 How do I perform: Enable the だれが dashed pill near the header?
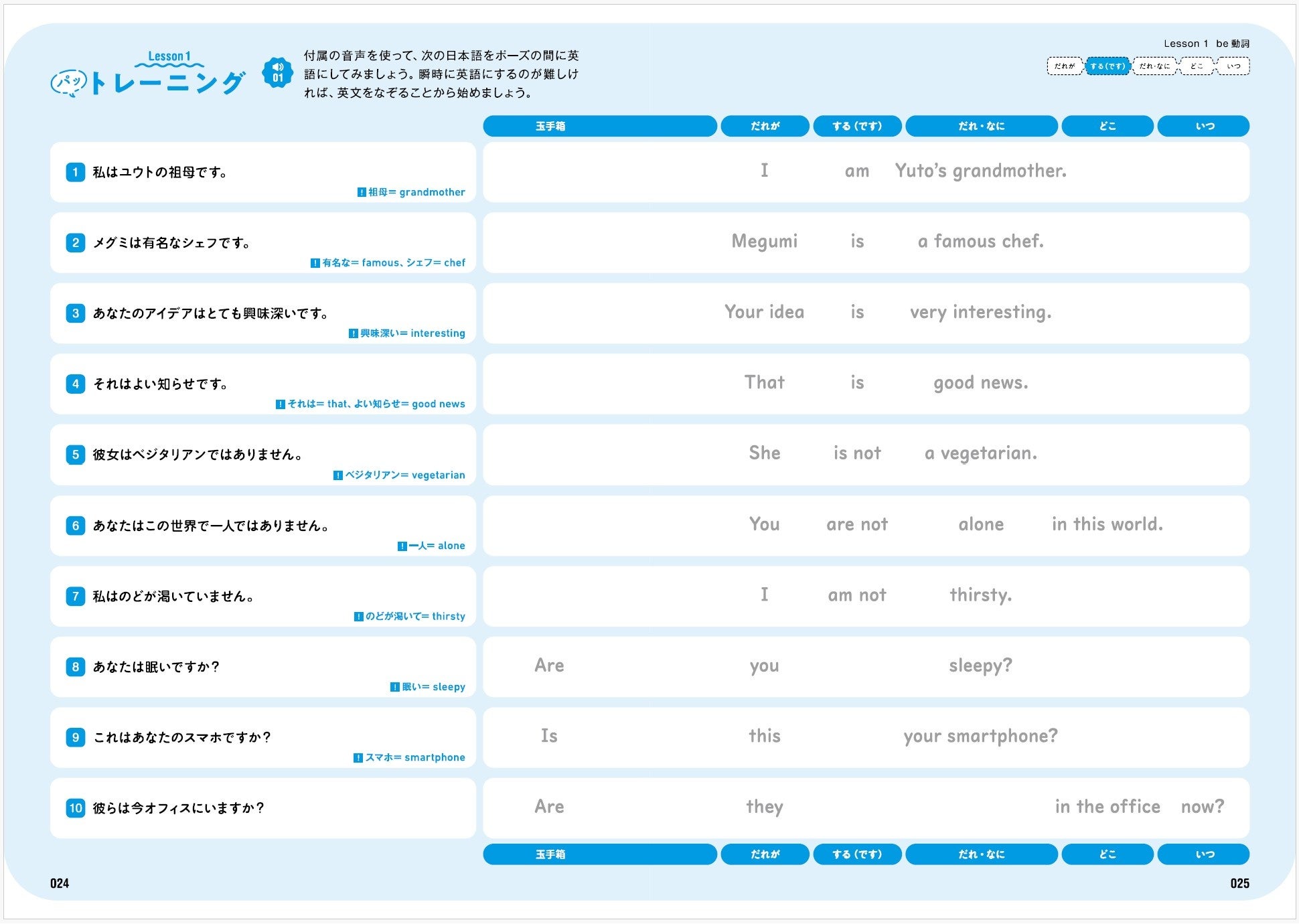click(1064, 66)
